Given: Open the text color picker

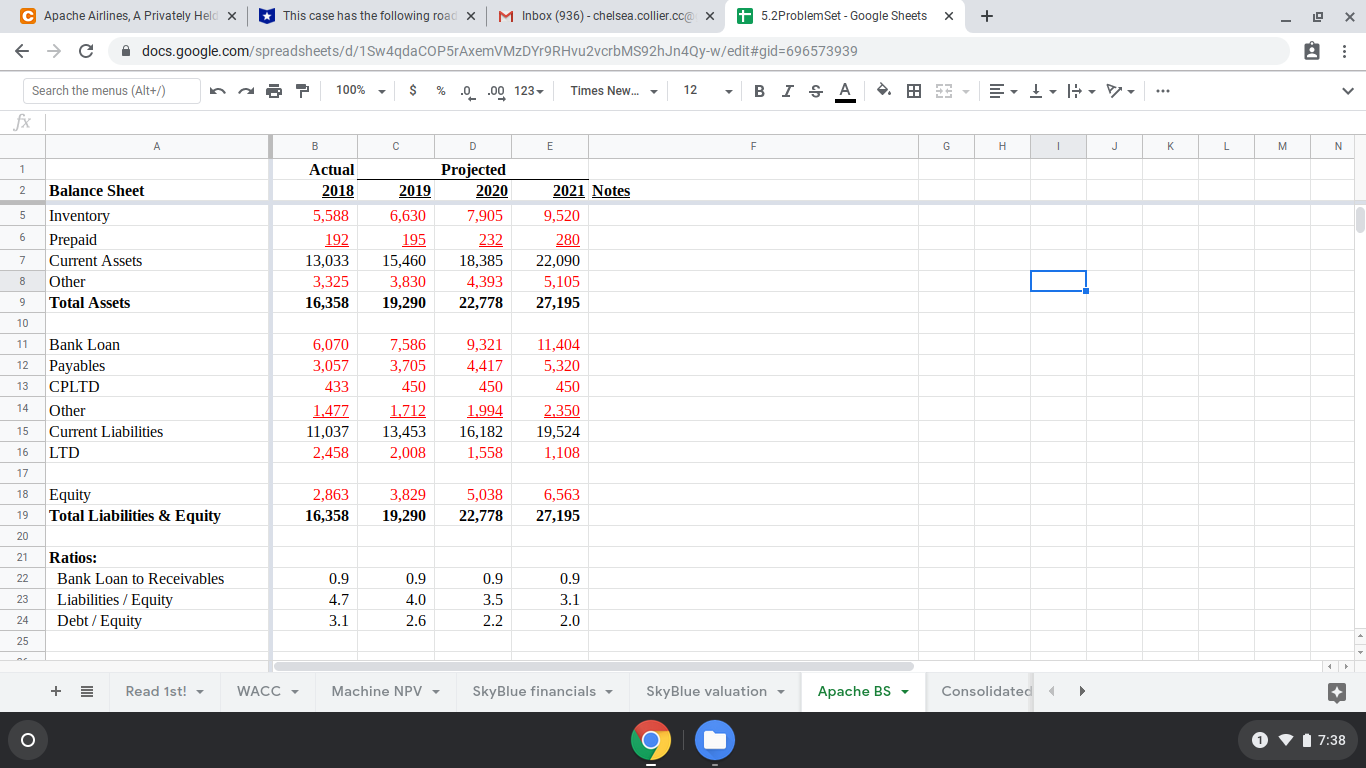Looking at the screenshot, I should tap(844, 91).
